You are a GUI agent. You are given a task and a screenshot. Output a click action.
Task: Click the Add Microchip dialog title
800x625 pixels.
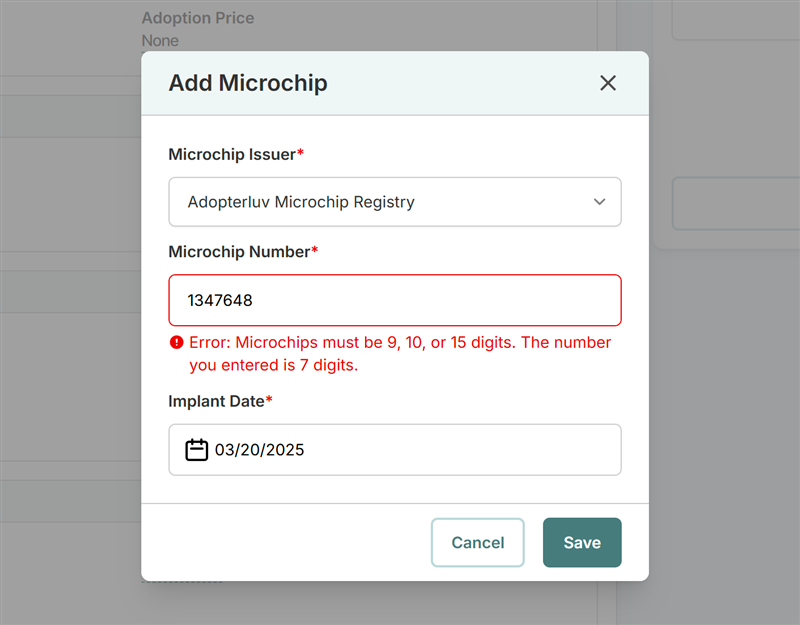[248, 83]
